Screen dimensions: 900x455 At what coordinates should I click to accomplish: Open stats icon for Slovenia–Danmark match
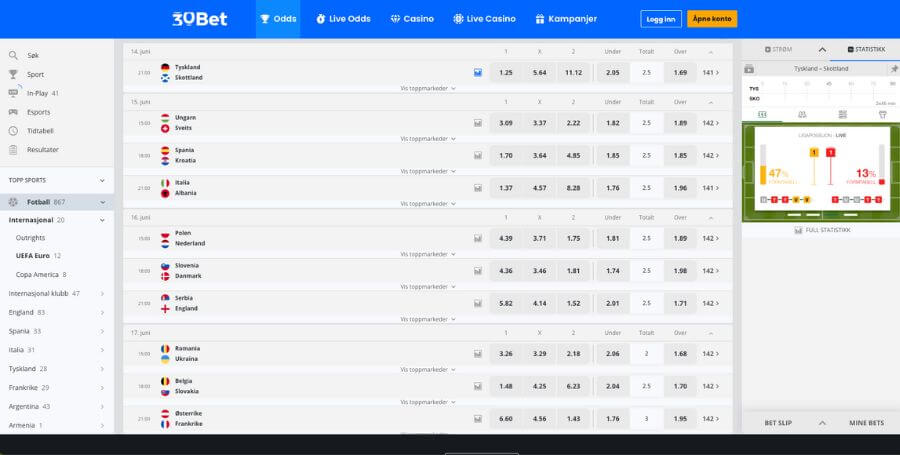(x=478, y=271)
